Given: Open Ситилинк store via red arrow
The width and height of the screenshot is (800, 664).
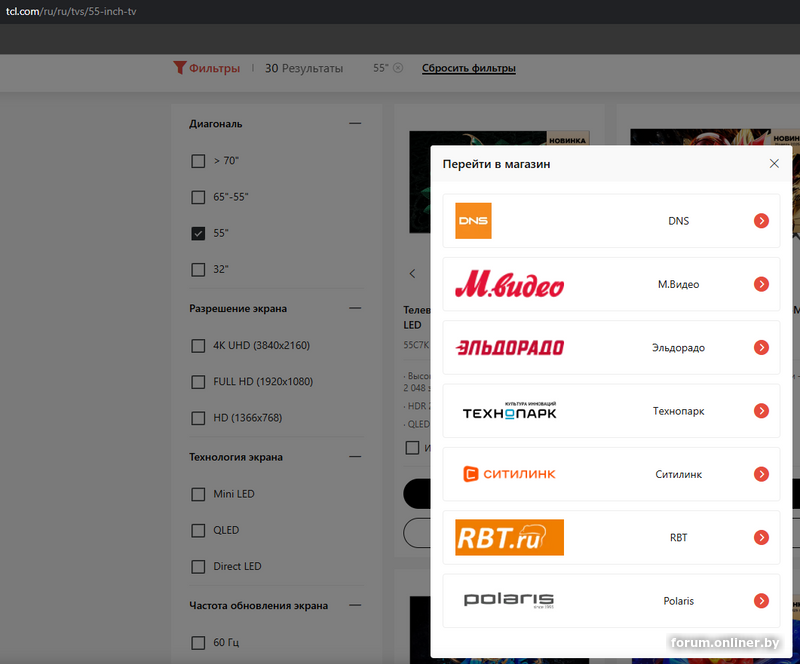Looking at the screenshot, I should coord(761,474).
